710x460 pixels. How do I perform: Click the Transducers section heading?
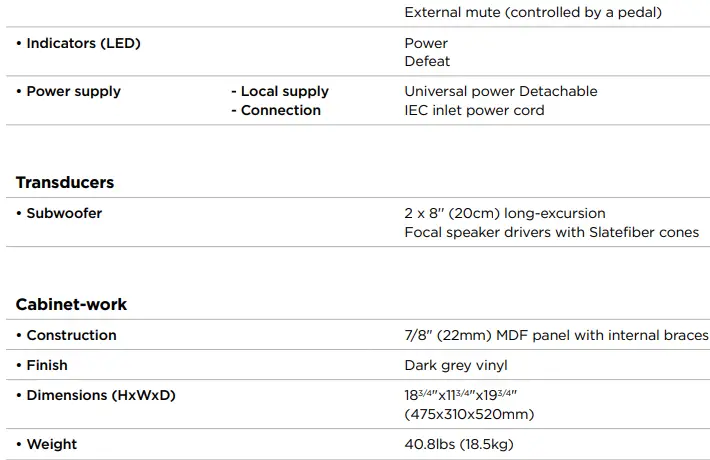click(x=65, y=182)
